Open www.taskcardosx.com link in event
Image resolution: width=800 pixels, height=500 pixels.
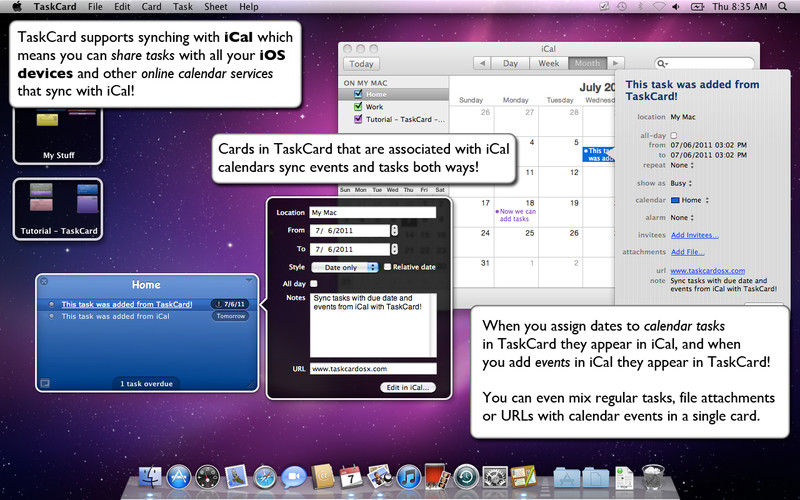click(x=707, y=271)
